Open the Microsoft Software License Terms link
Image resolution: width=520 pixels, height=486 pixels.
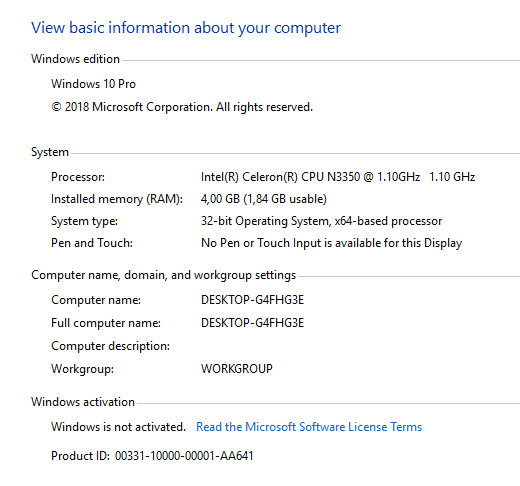coord(309,427)
